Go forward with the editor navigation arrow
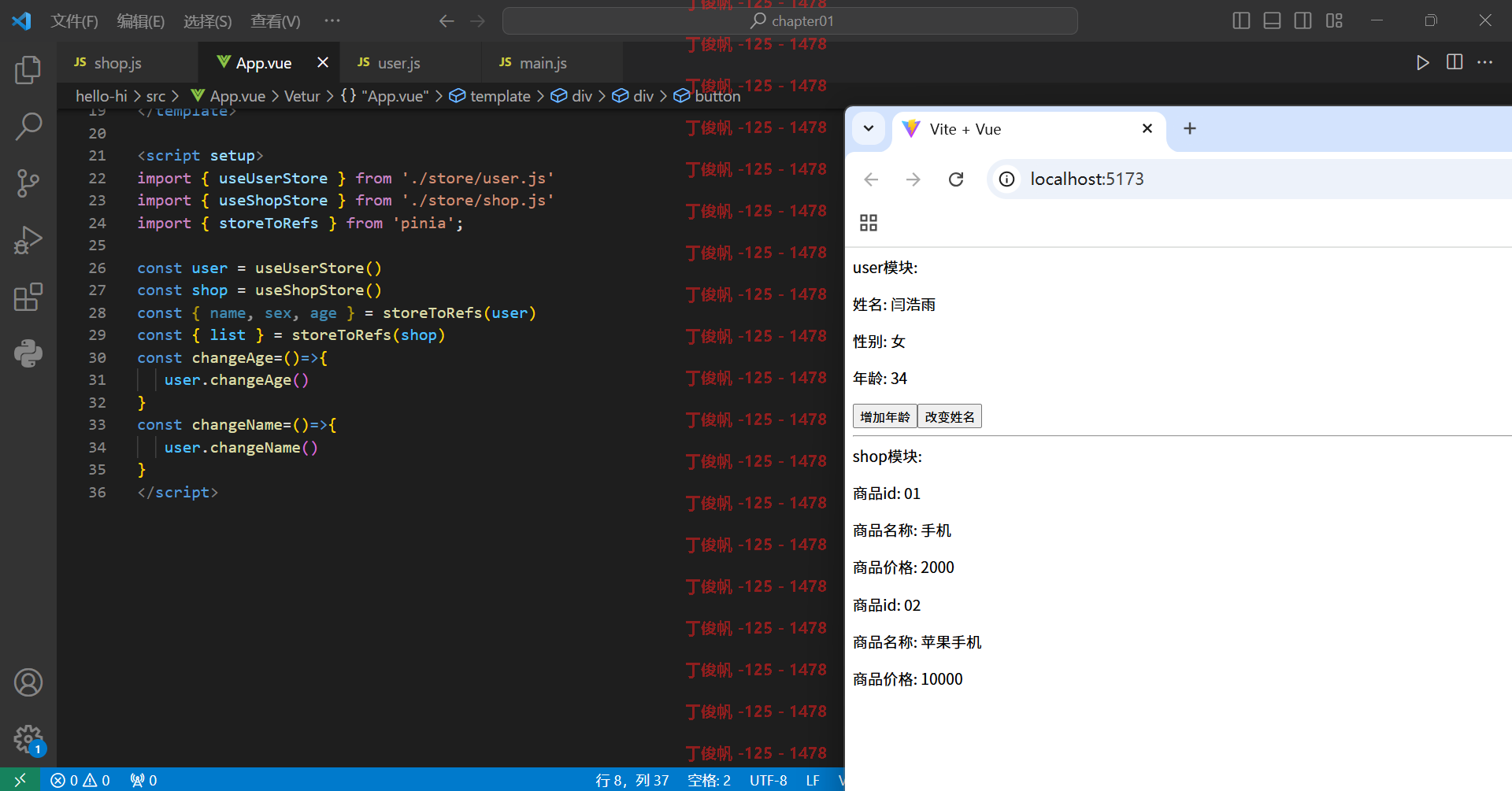The width and height of the screenshot is (1512, 791). [477, 21]
